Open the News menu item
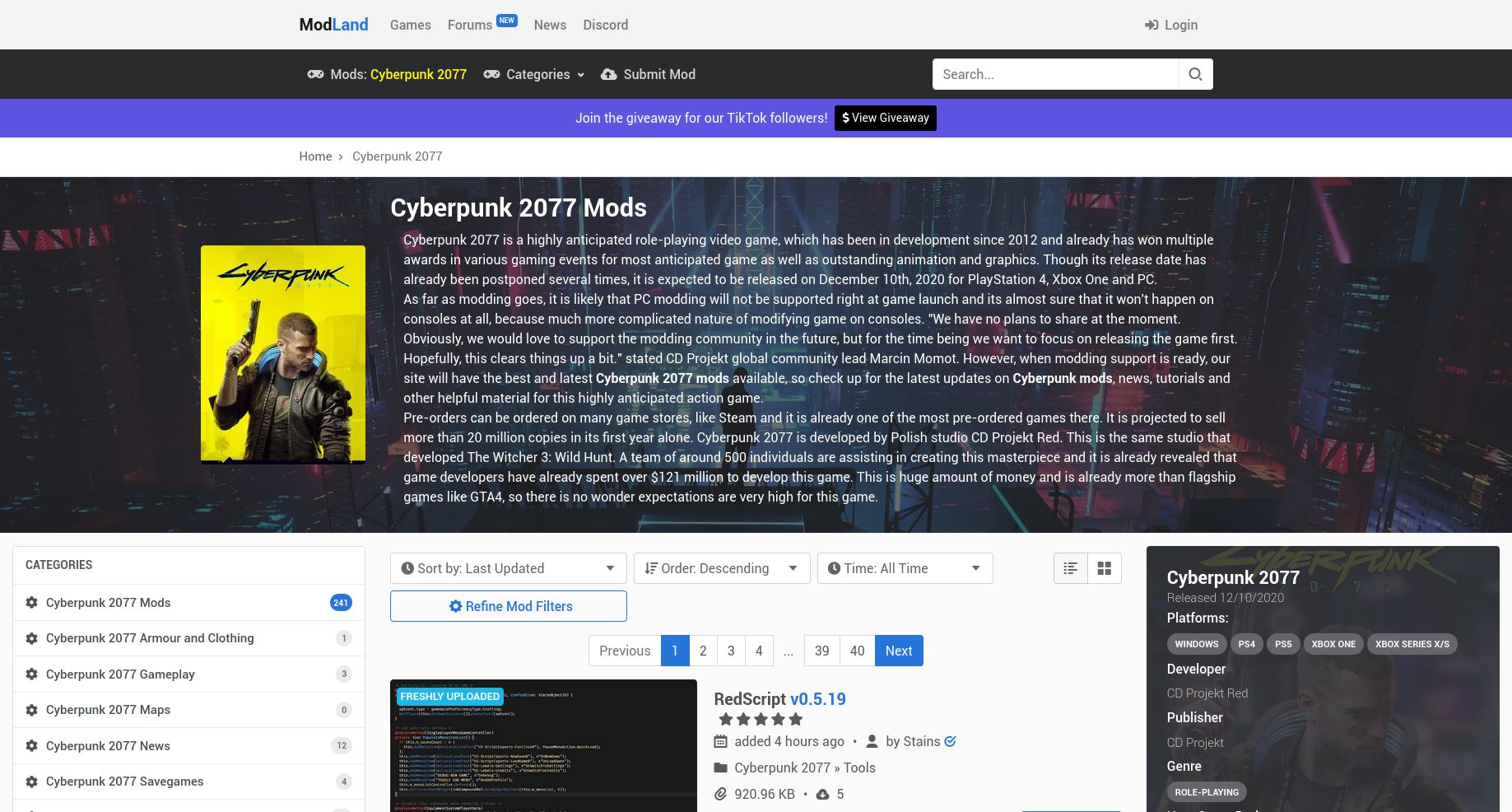The width and height of the screenshot is (1512, 812). coord(550,25)
